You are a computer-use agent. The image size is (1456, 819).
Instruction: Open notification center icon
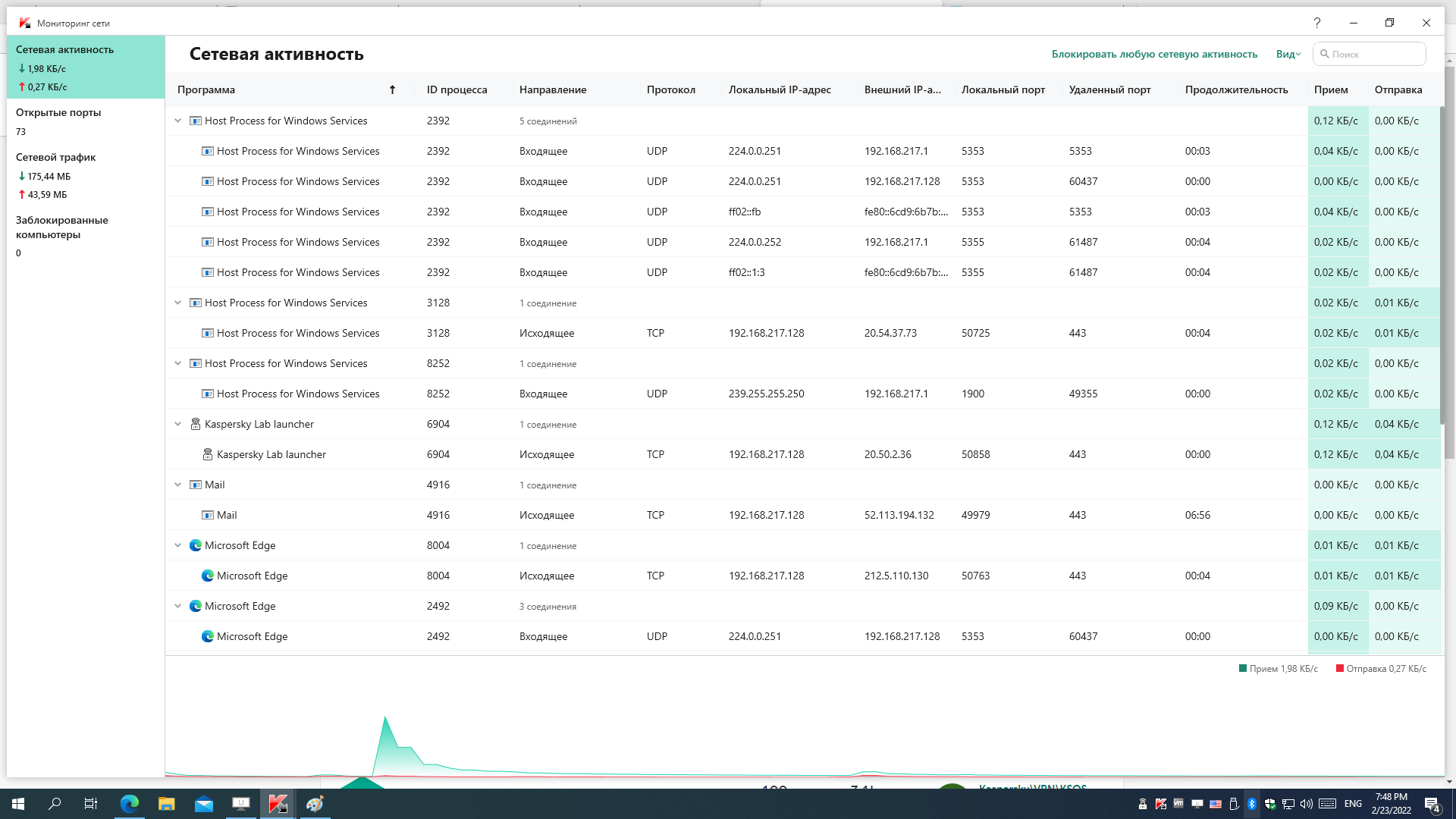(x=1432, y=804)
